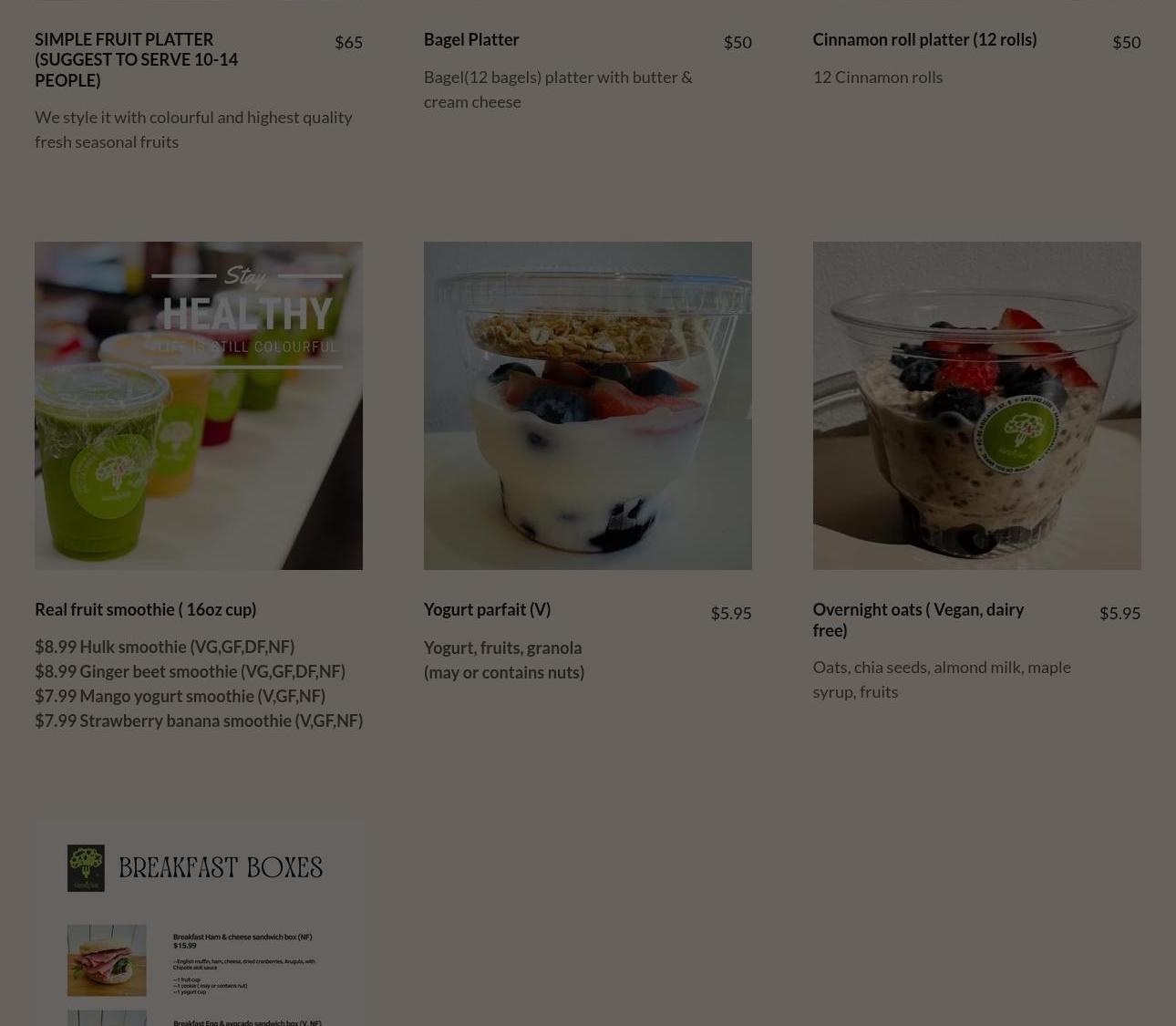Click the $65 fruit platter price

click(x=348, y=42)
